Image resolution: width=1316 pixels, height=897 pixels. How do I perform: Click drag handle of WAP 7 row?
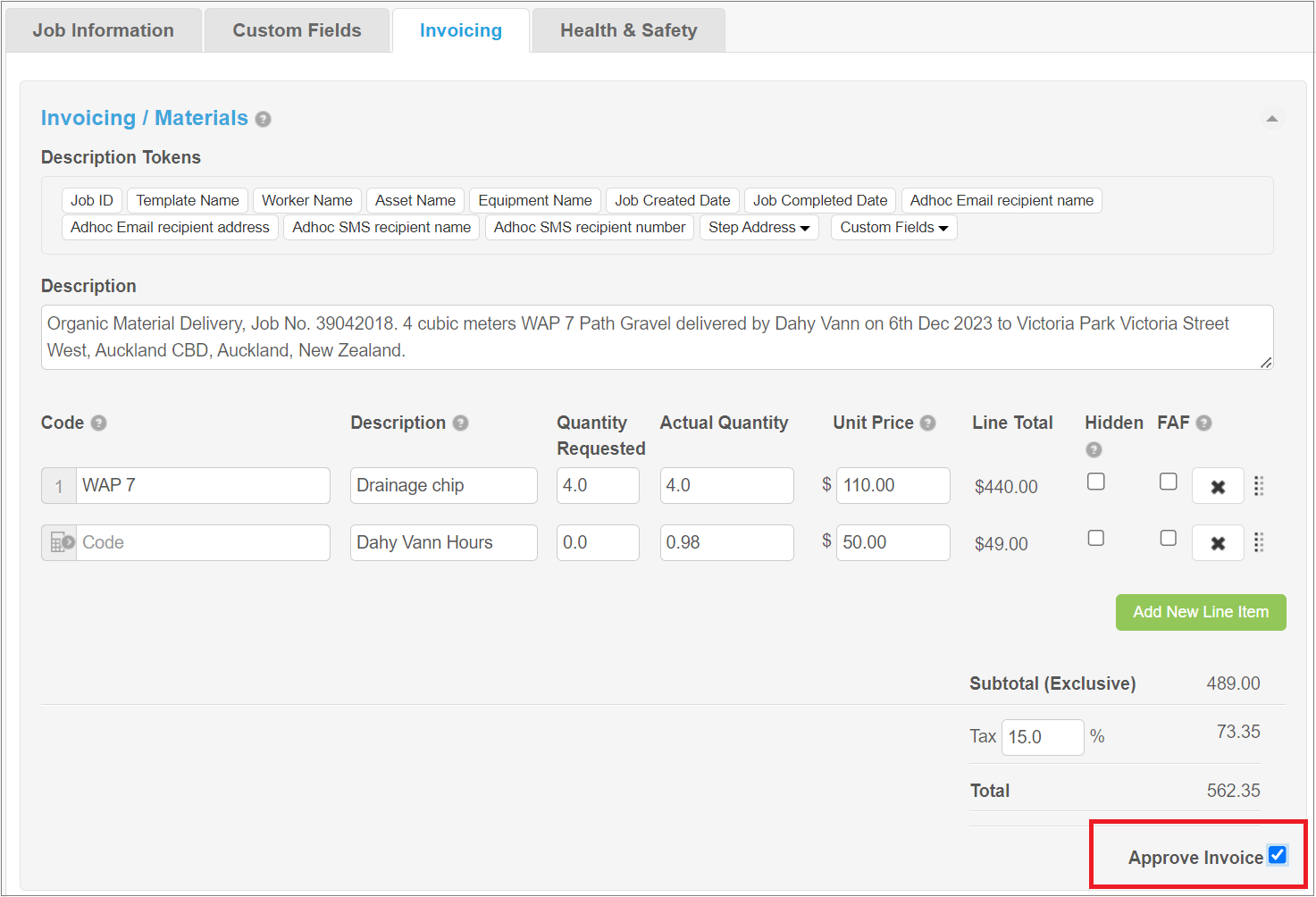(x=1259, y=486)
